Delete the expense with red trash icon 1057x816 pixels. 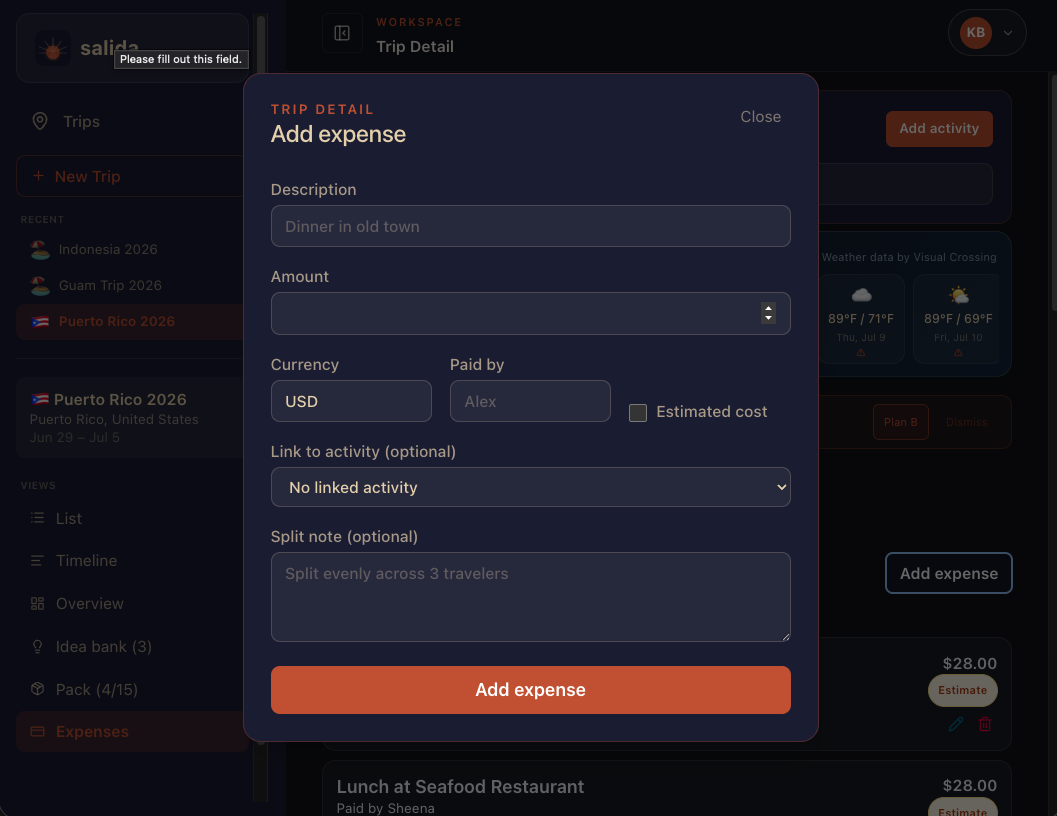tap(985, 724)
